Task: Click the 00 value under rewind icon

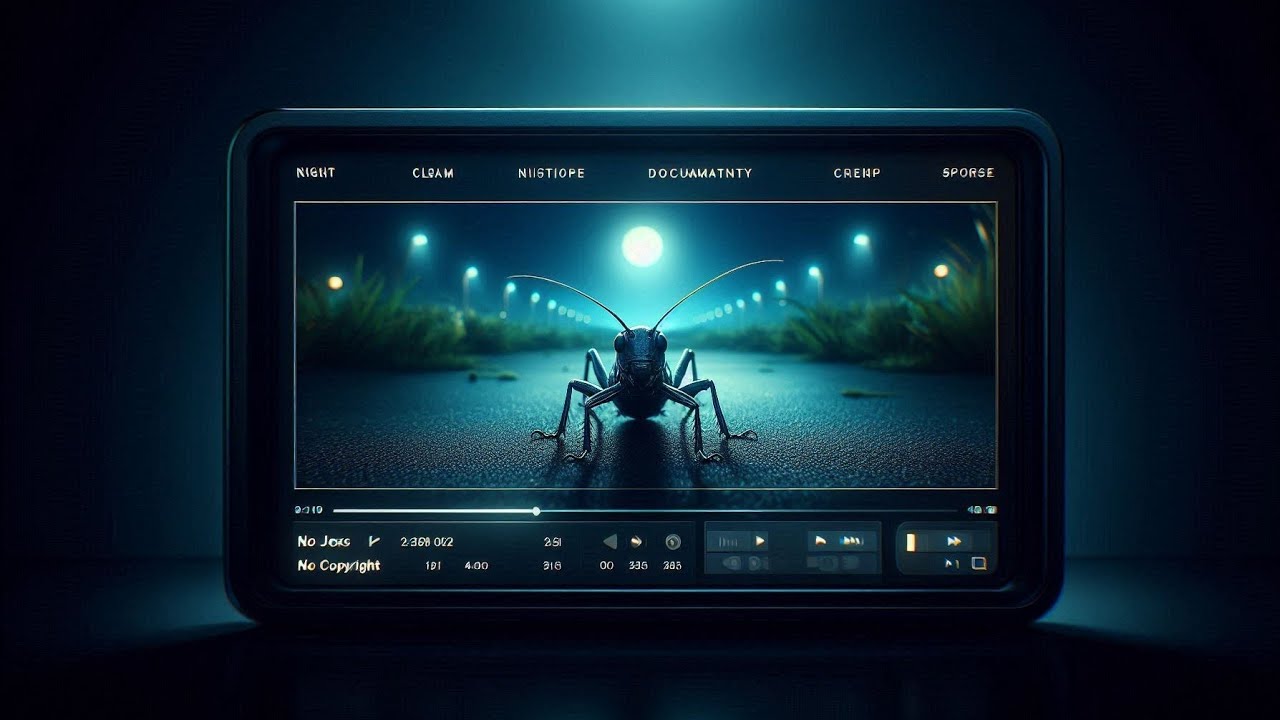Action: click(x=606, y=565)
